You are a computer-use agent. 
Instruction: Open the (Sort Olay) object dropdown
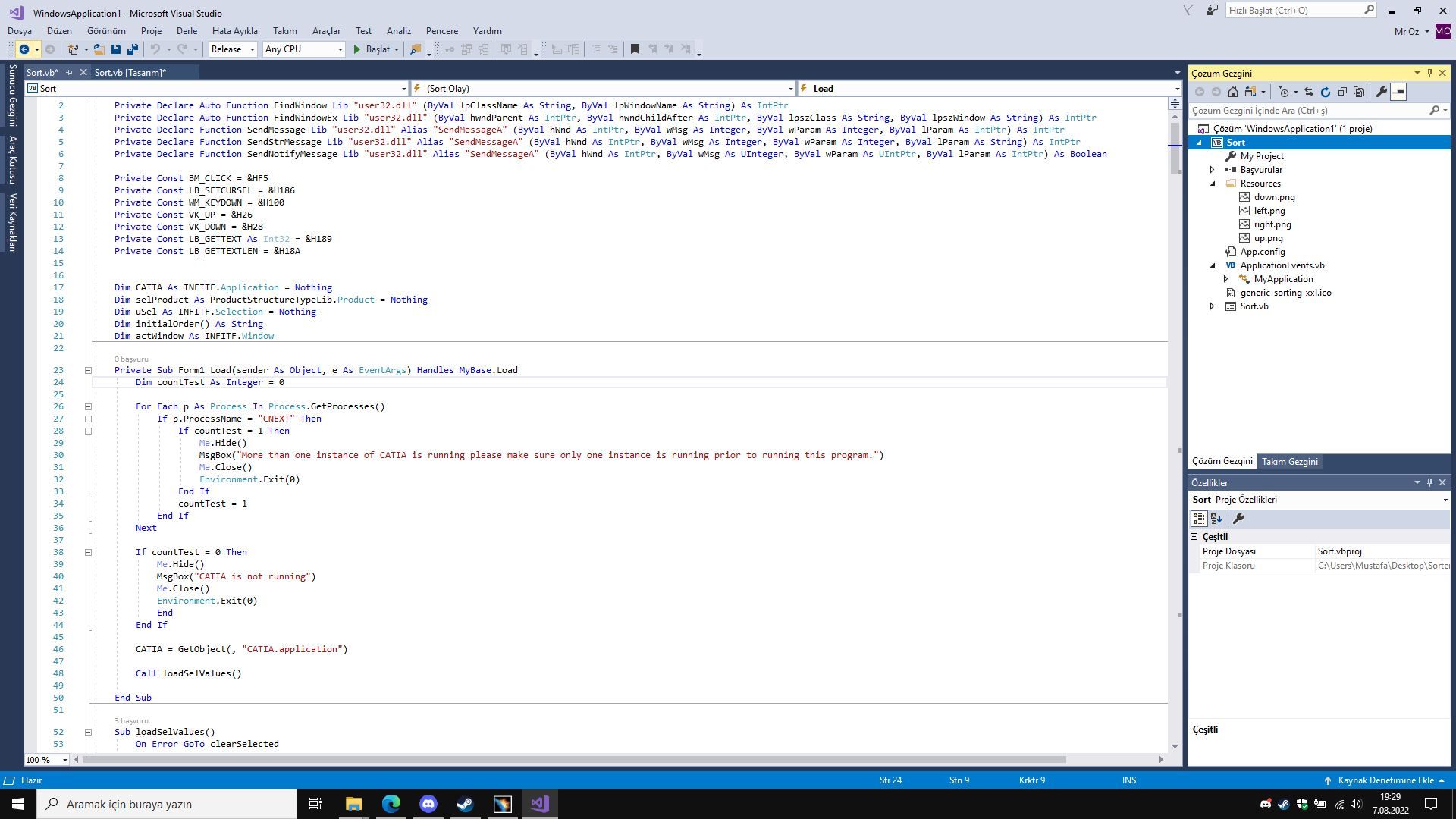tap(602, 89)
